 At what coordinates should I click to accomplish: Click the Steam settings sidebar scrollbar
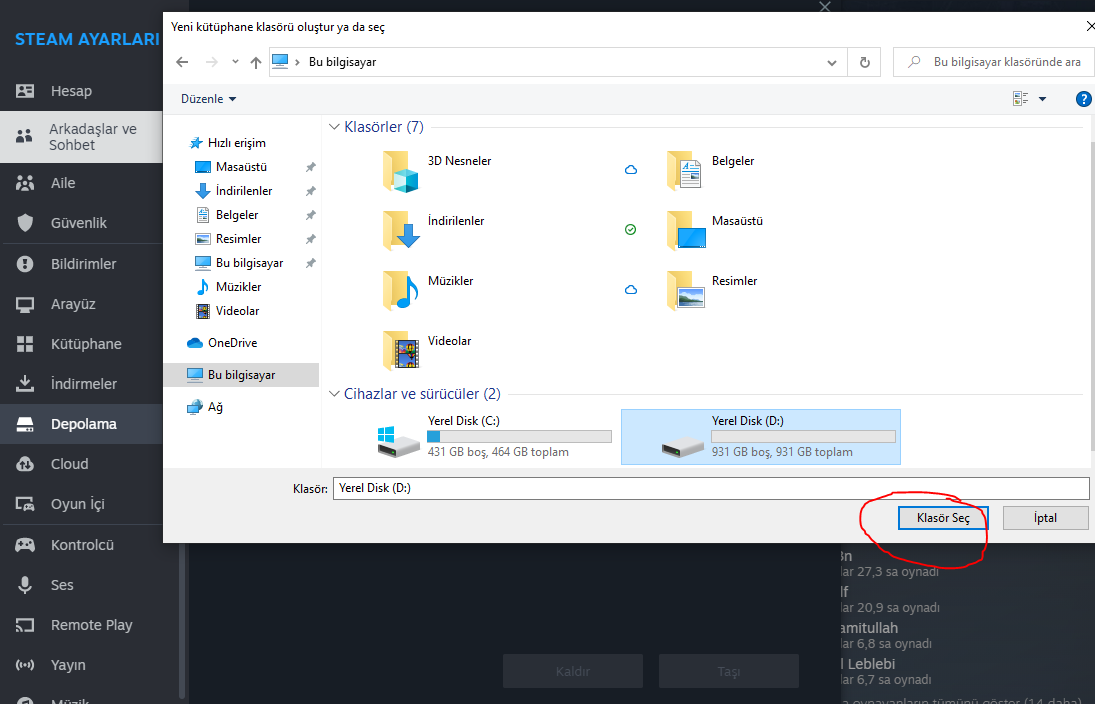click(182, 622)
